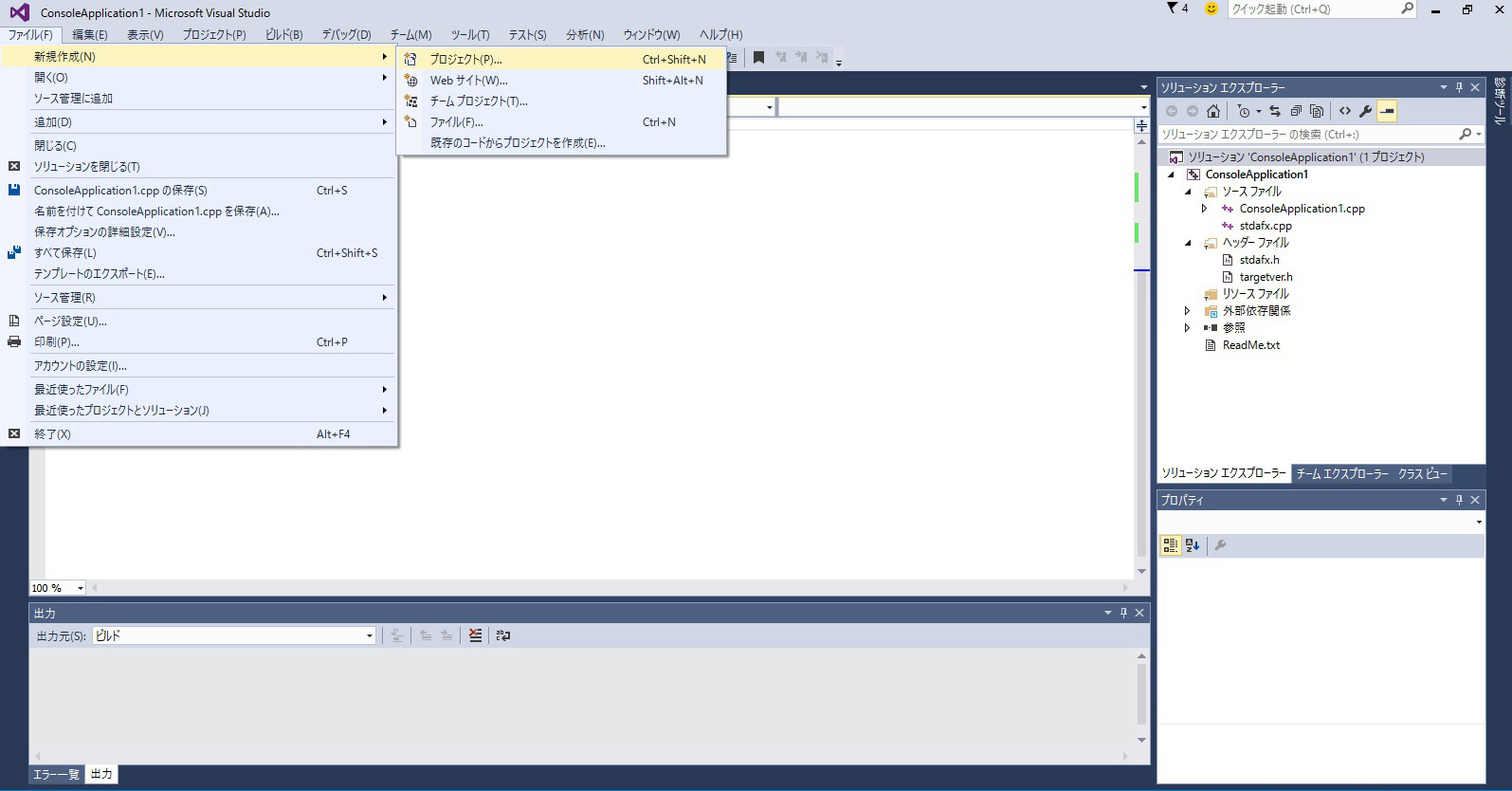Toggle word wrap in the output panel
Viewport: 1512px width, 791px height.
coord(503,635)
